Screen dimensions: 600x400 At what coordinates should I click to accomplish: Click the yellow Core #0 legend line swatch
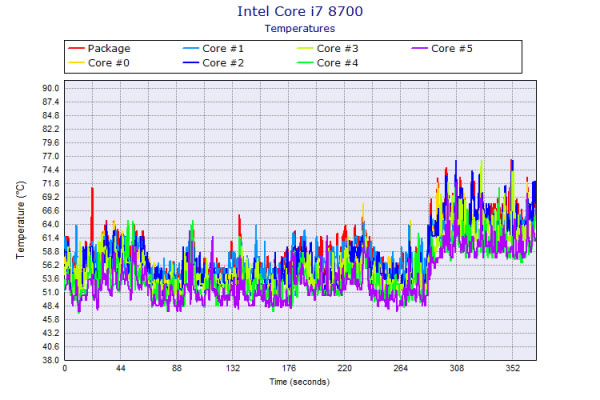[76, 63]
